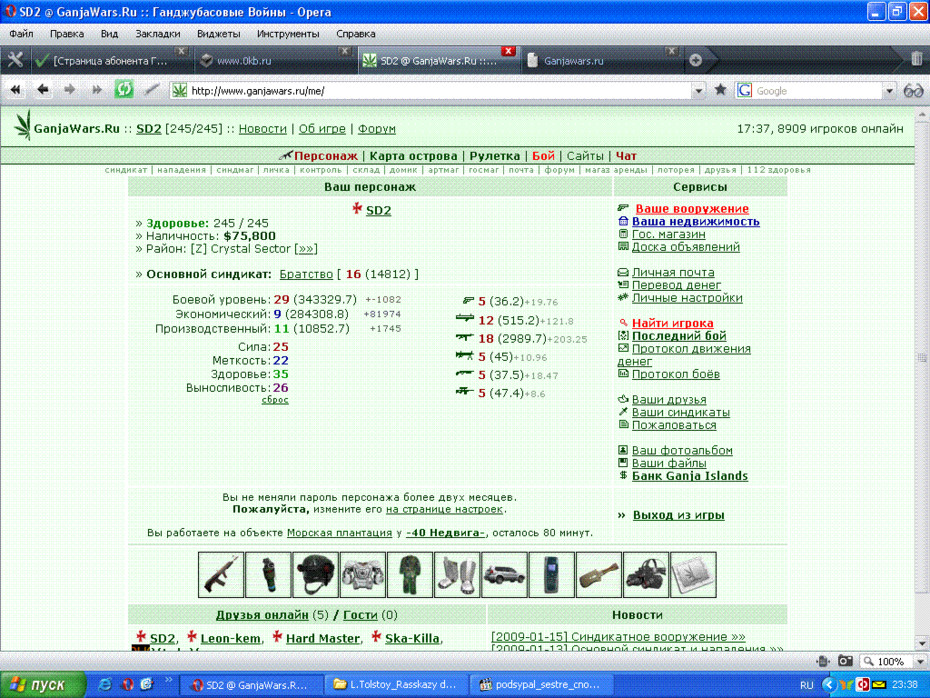Expand the district [»»] link

coord(306,248)
